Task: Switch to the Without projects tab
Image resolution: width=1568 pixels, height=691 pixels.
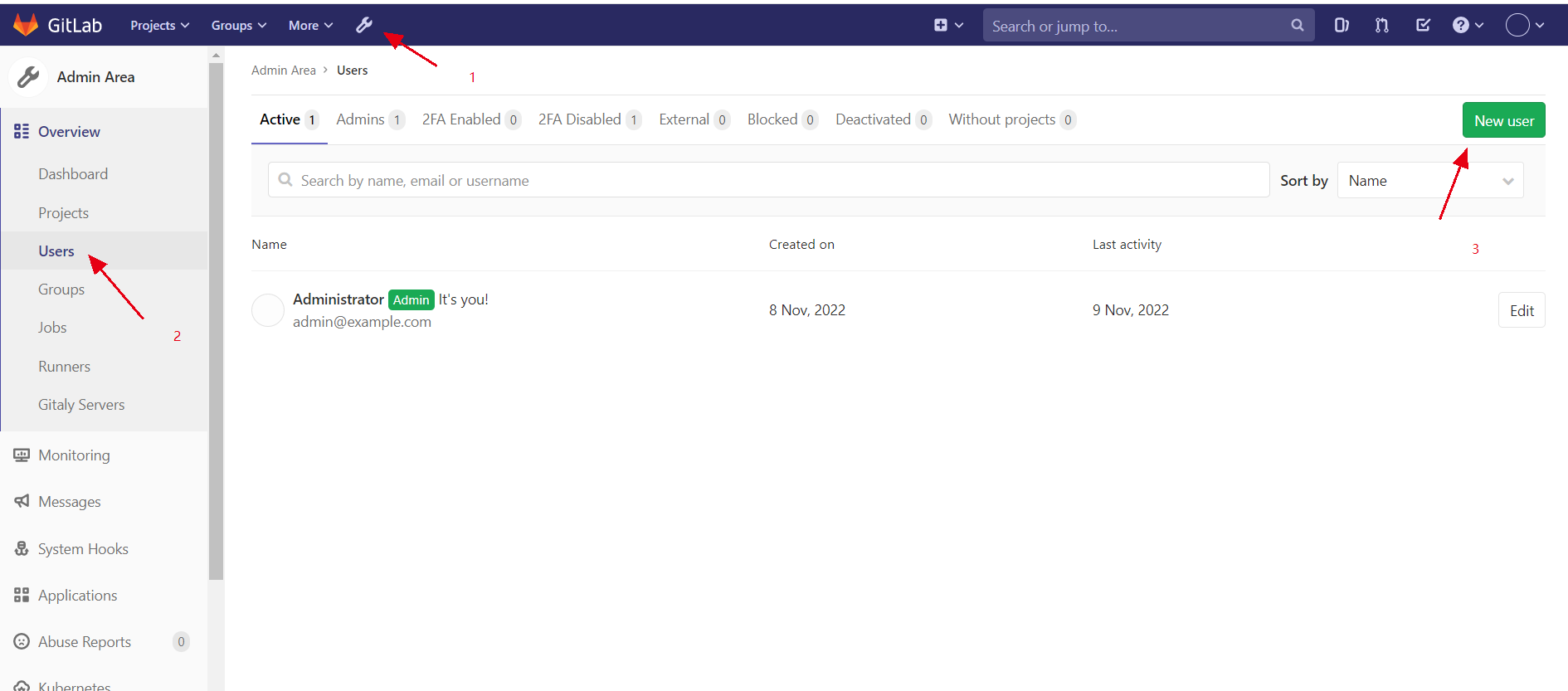Action: [x=1012, y=120]
